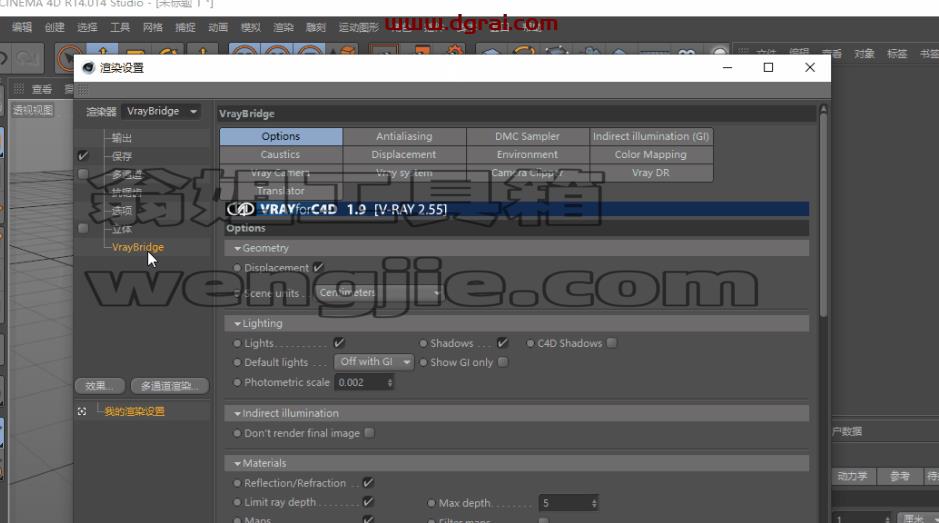The image size is (939, 523).
Task: Click the animation dot beside Reflection/Refraction
Action: 237,483
